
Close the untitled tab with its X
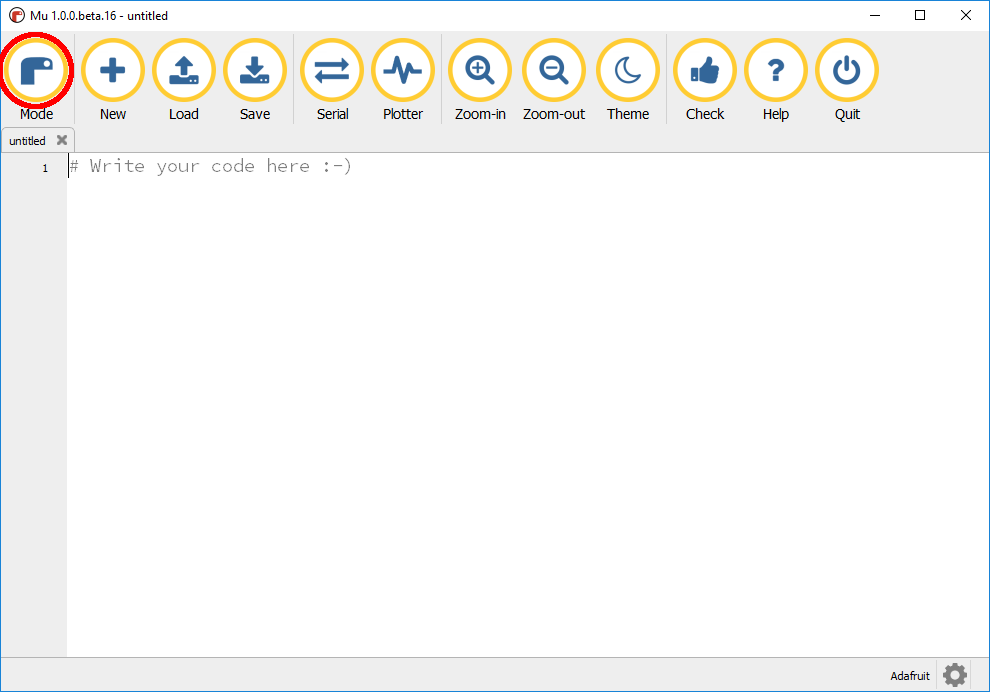[x=62, y=141]
